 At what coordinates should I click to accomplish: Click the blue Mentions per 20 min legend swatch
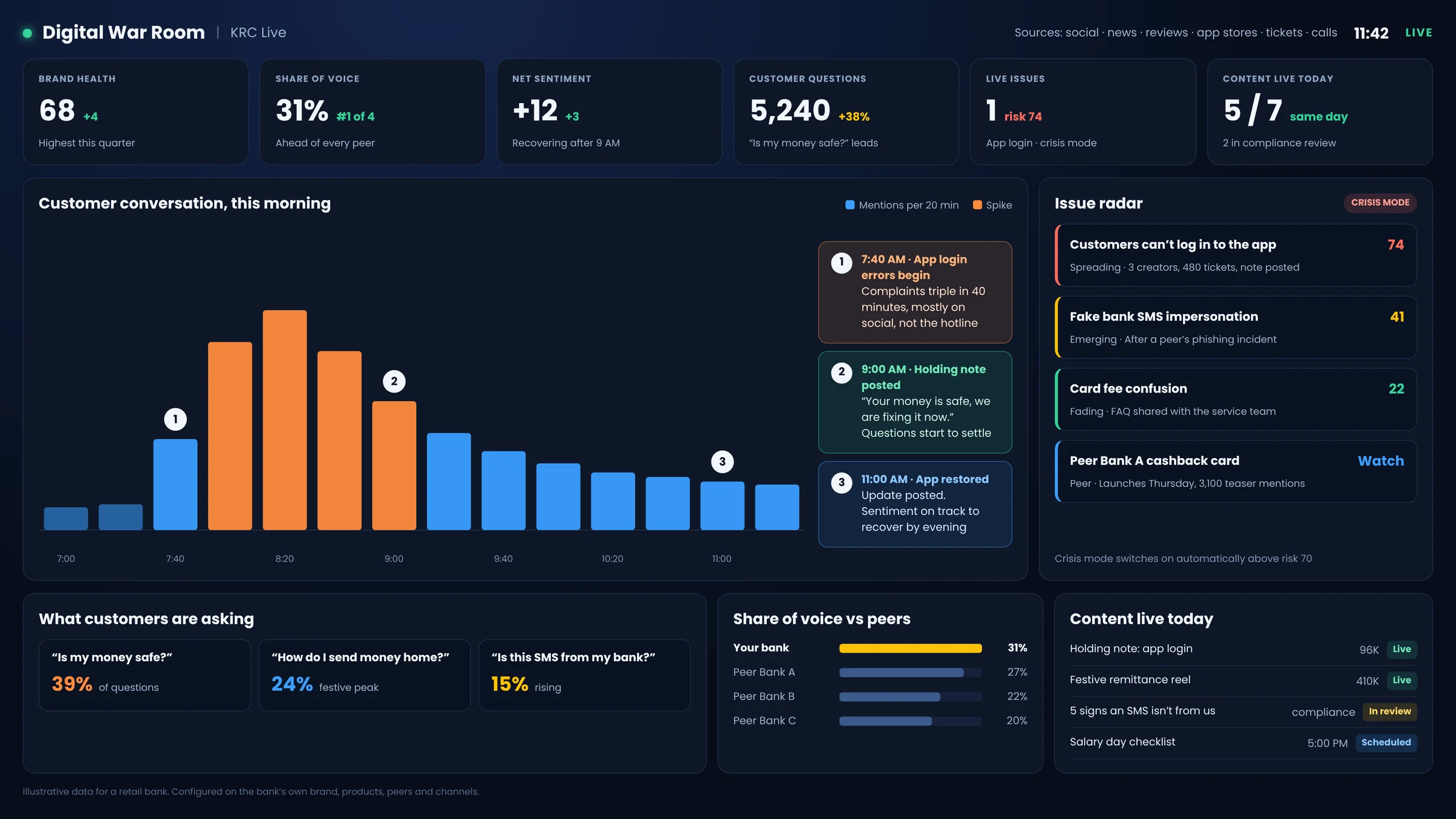[x=850, y=205]
